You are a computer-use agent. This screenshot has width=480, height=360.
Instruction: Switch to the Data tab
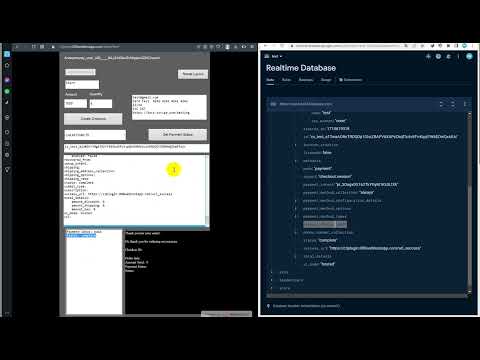pos(270,80)
